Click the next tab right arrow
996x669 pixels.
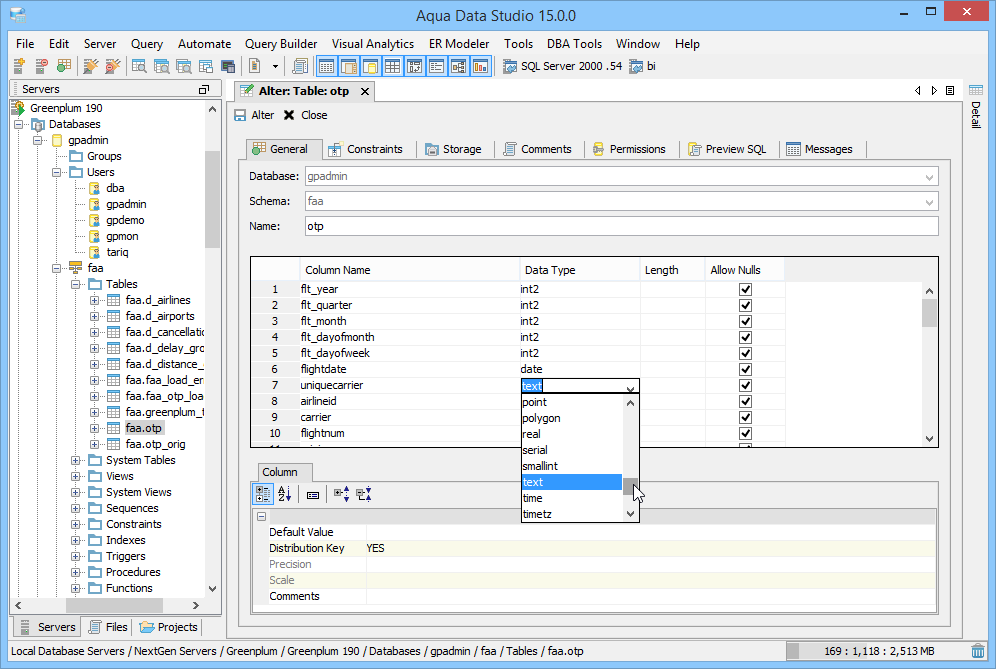tap(934, 91)
